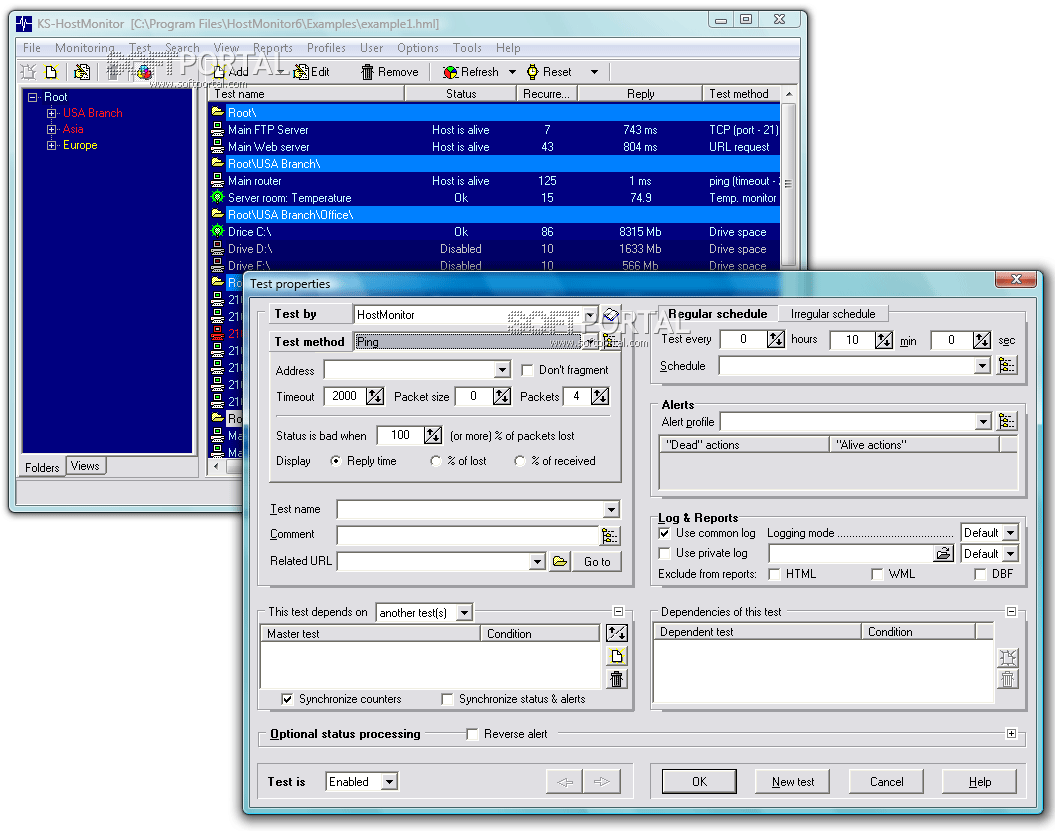
Task: Toggle Synchronize status & alerts checkbox
Action: pos(447,699)
